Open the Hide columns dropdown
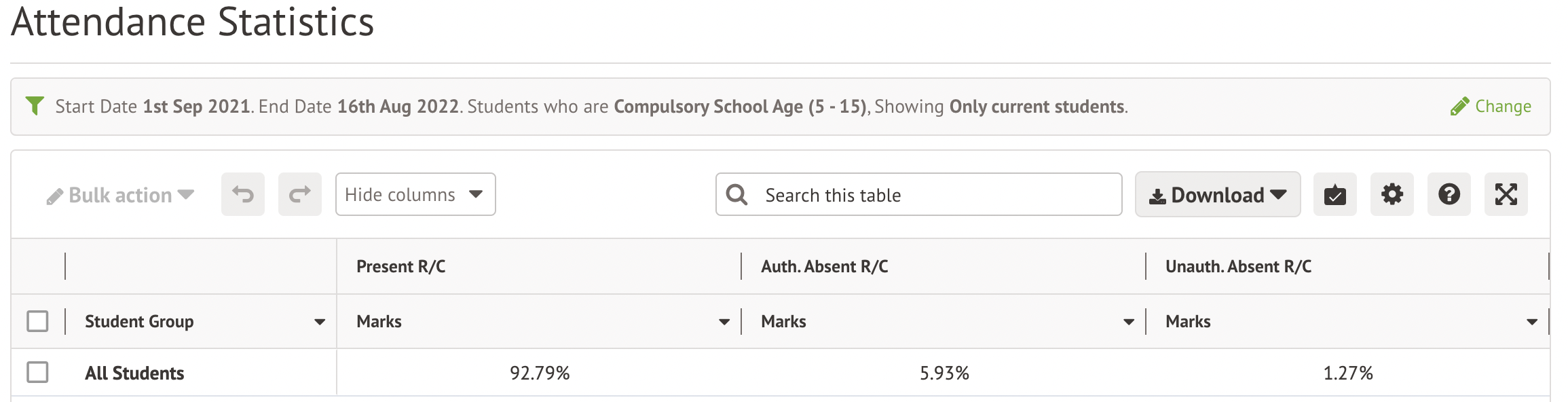Image resolution: width=1568 pixels, height=402 pixels. (x=415, y=195)
